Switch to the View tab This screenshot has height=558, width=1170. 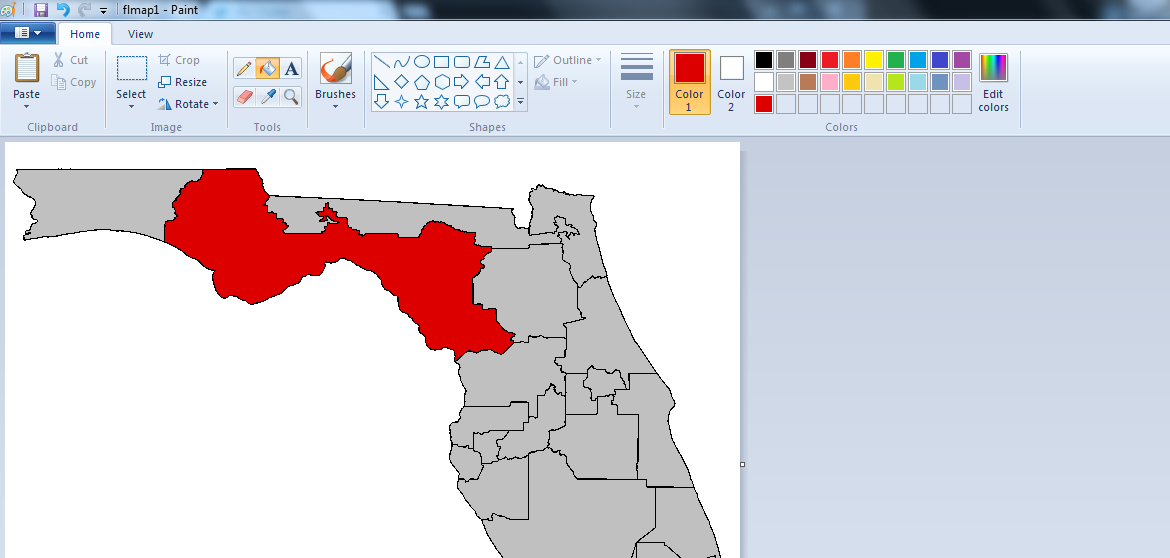point(140,34)
